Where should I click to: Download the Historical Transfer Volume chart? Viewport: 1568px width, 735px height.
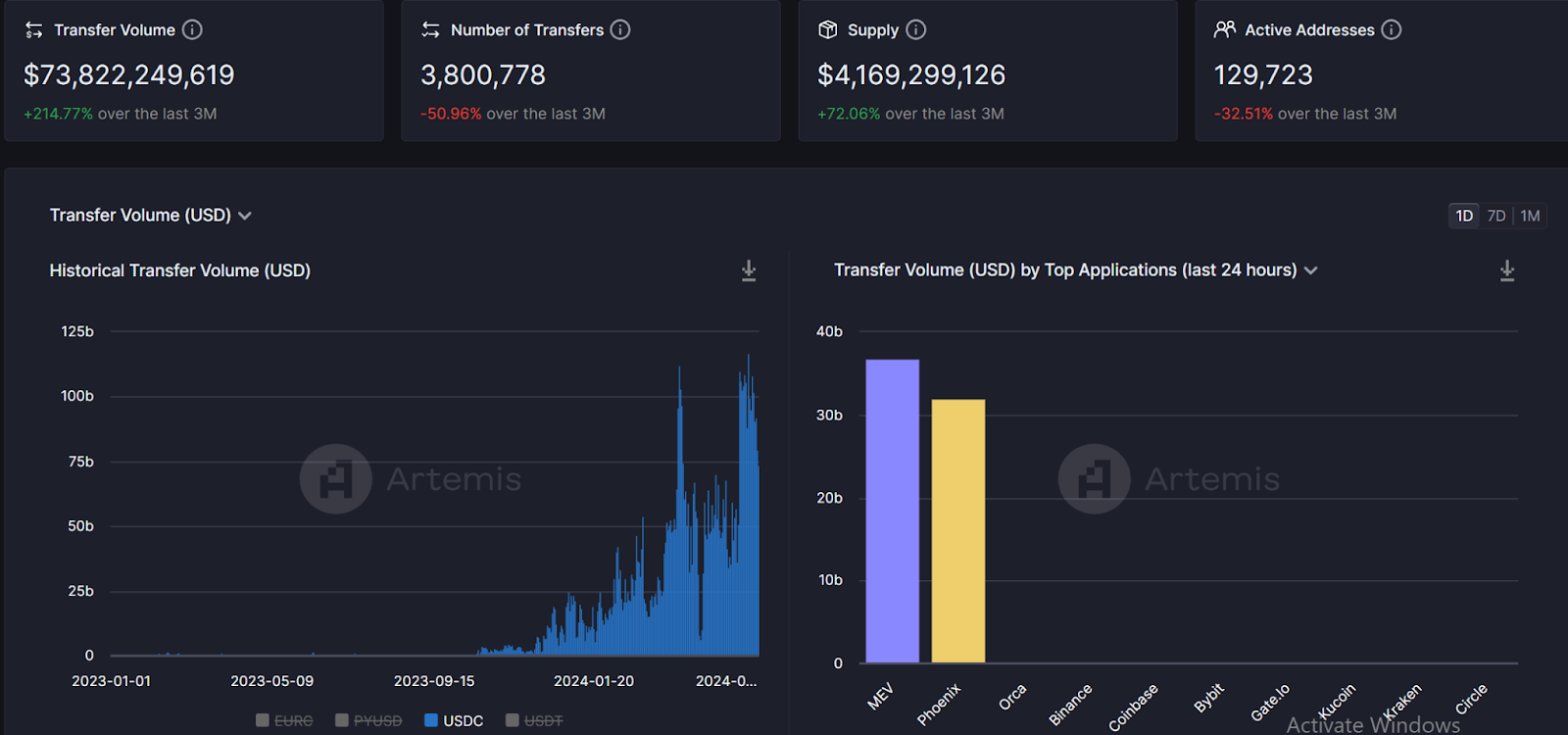749,271
